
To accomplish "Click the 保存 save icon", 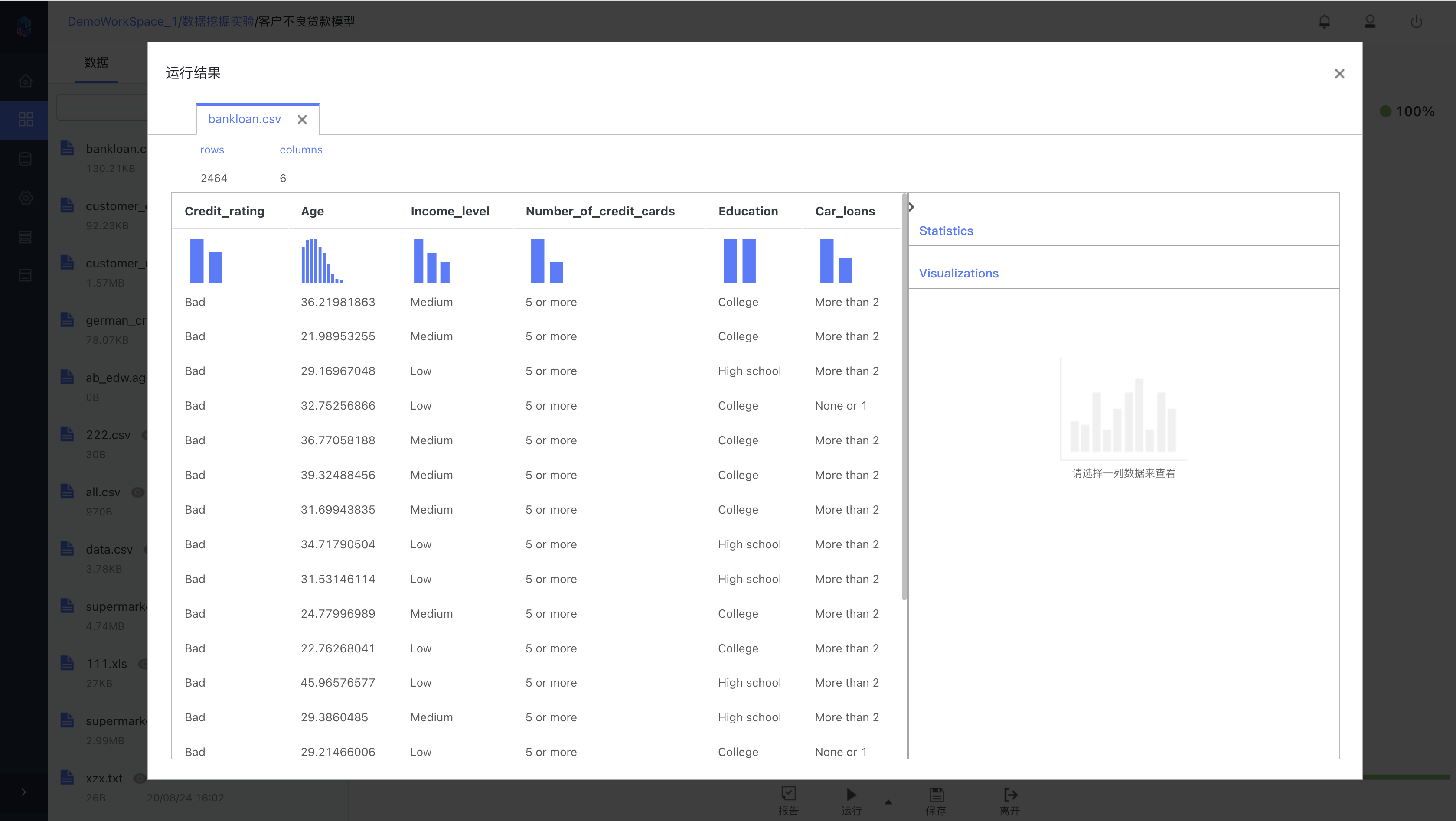I will pos(936,795).
